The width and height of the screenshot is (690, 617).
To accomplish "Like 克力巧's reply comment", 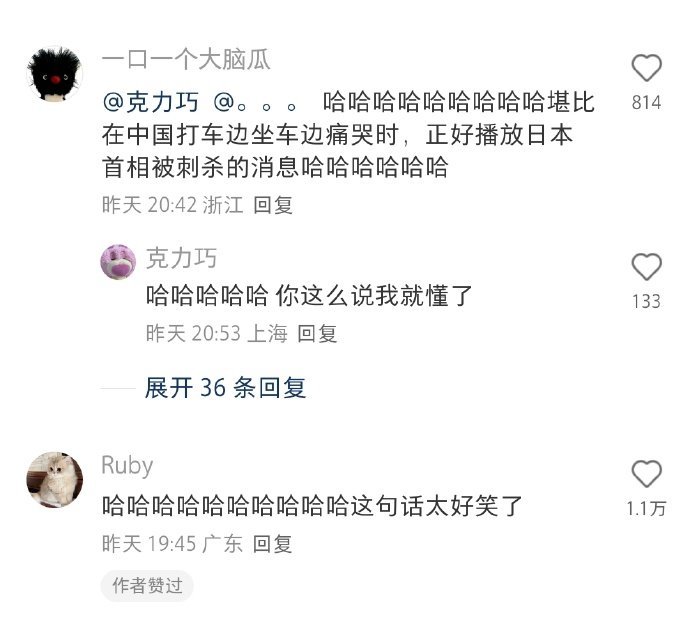I will 646,267.
